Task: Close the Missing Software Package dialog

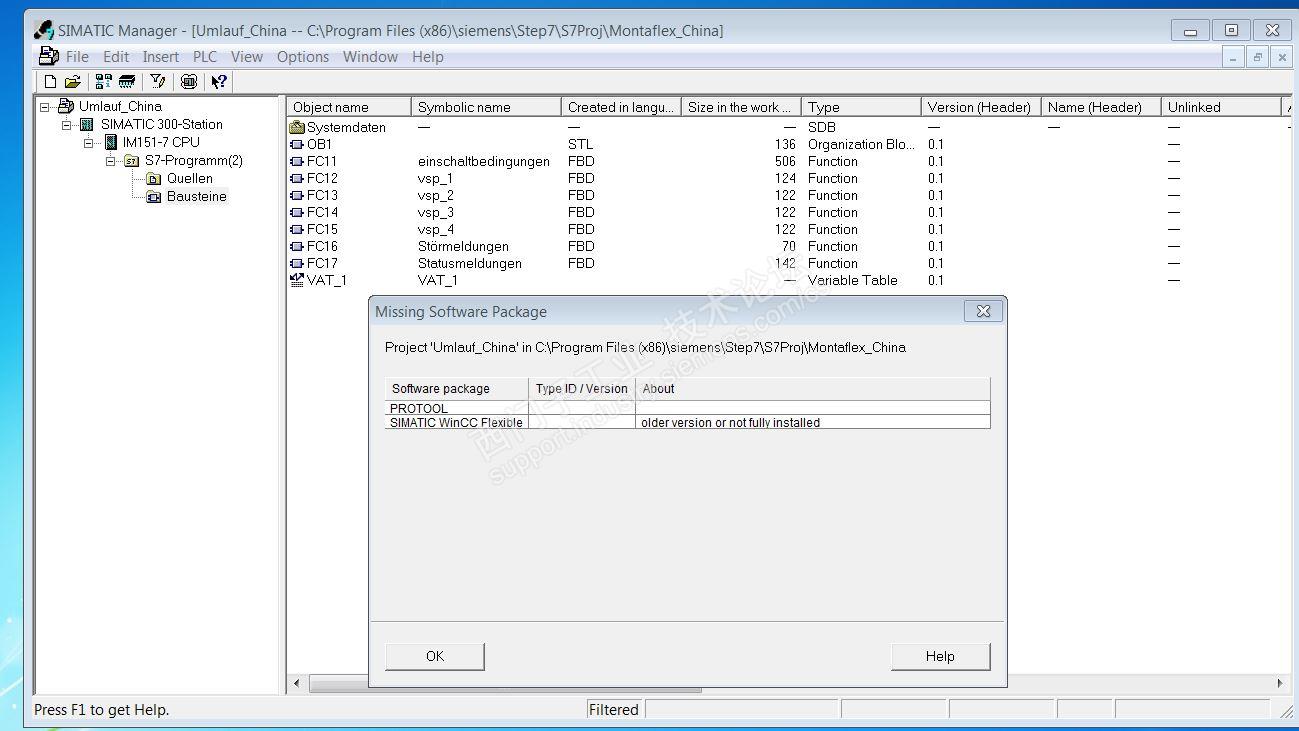Action: point(983,311)
